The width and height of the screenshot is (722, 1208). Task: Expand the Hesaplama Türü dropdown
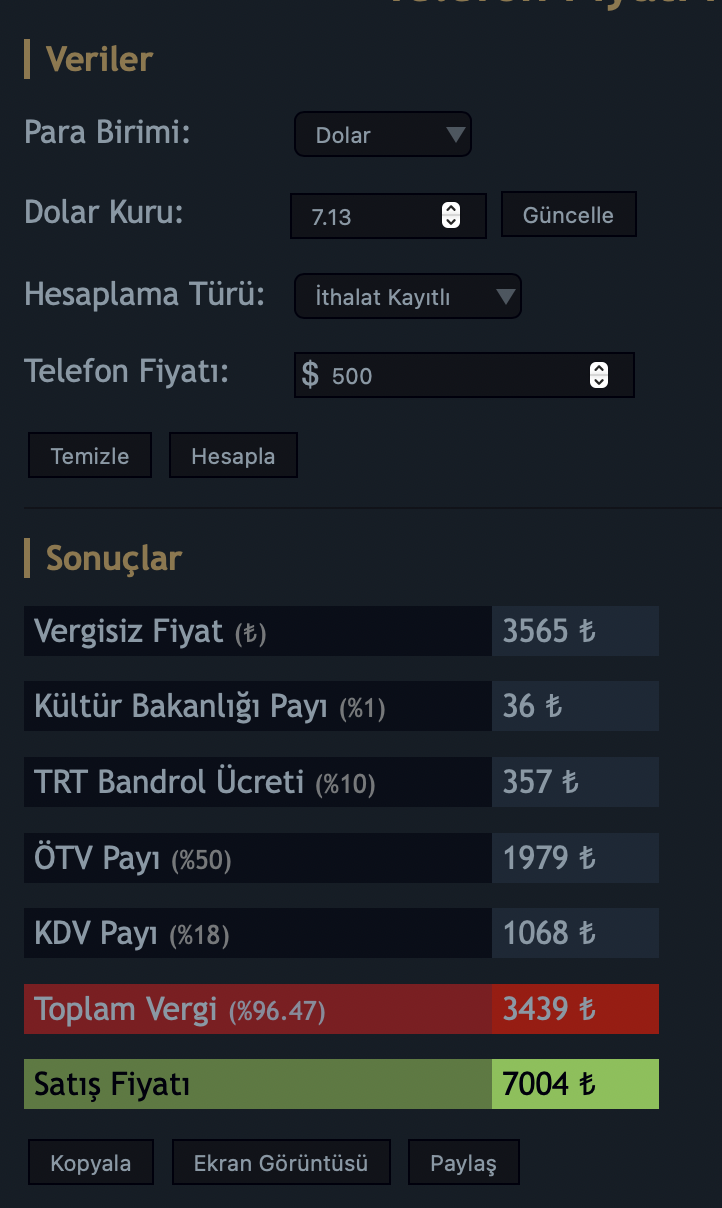407,296
